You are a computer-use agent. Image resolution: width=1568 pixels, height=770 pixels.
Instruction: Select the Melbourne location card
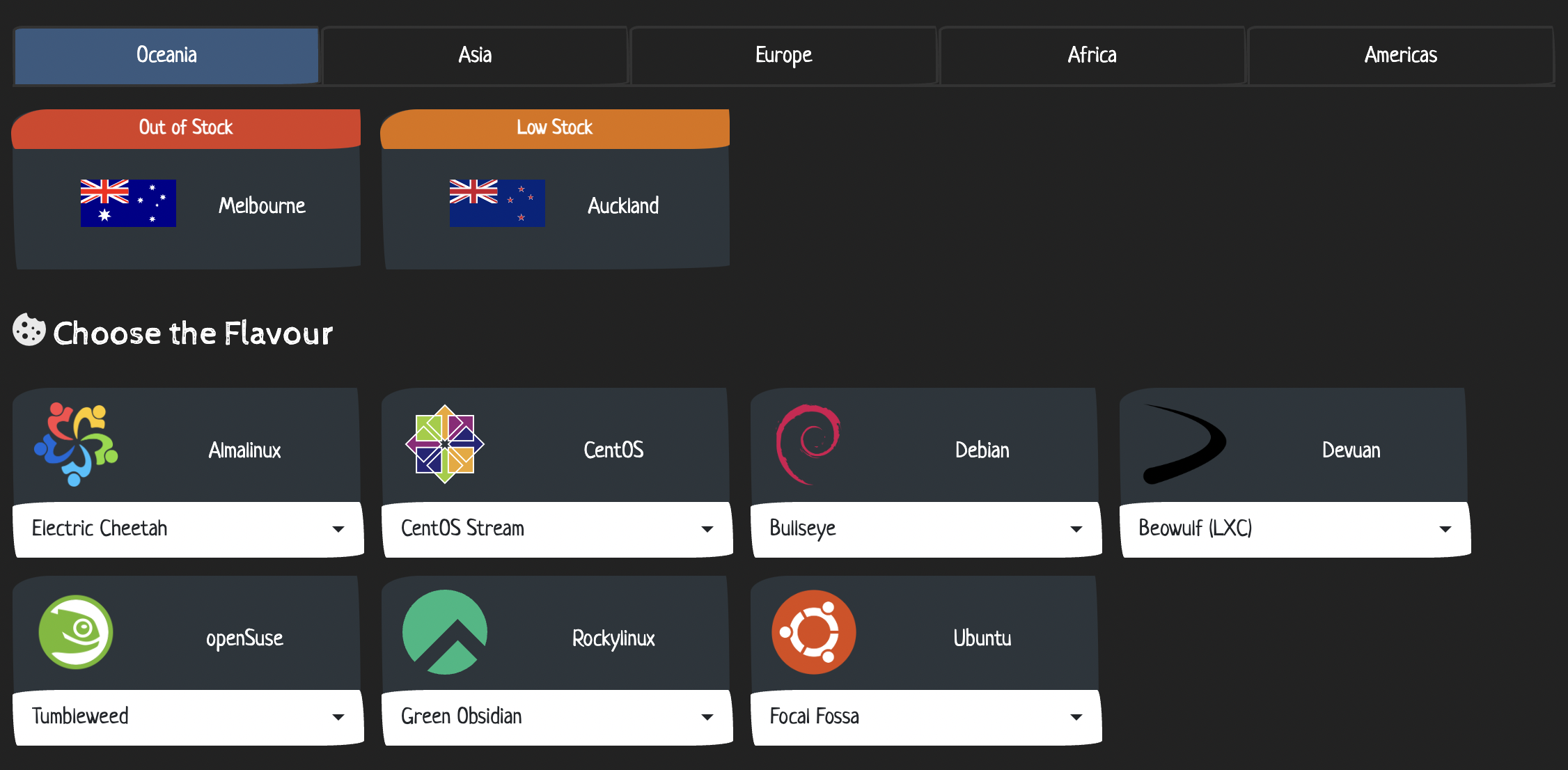262,206
